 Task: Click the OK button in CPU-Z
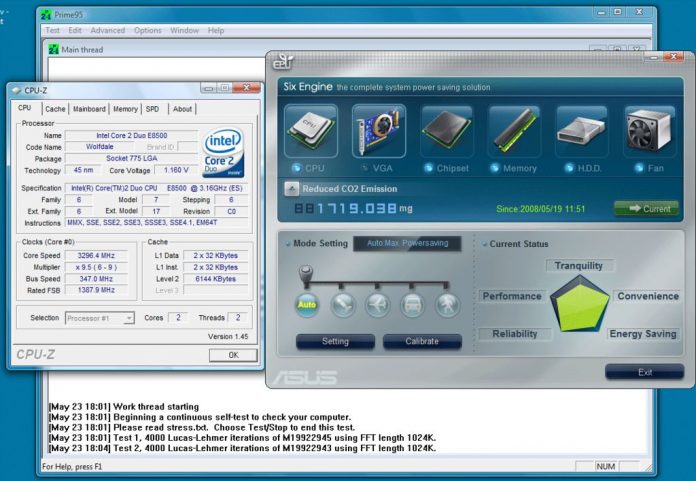coord(233,355)
